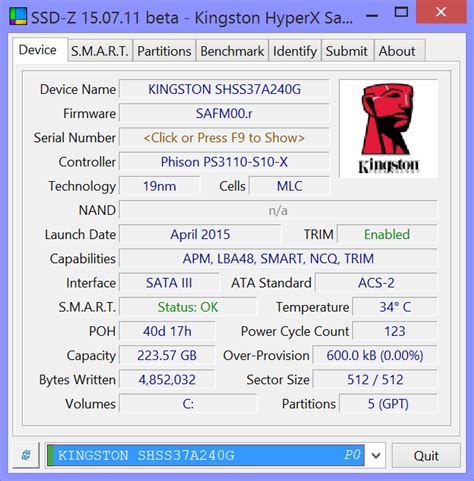Click the window title SSD-Z 15.07.11 beta
This screenshot has width=474, height=481.
(105, 18)
